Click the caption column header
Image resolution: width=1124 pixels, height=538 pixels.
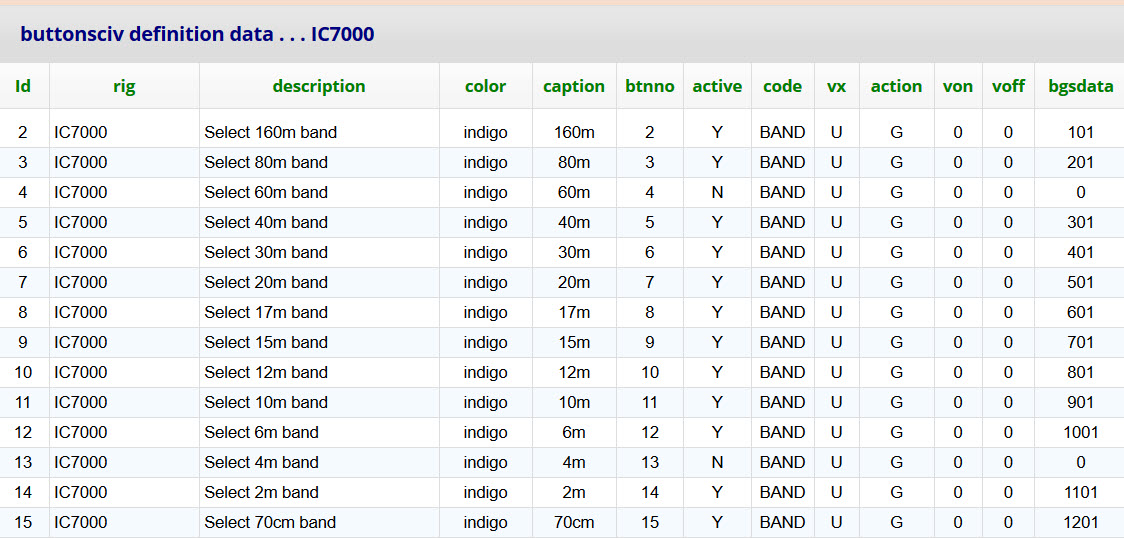coord(573,86)
